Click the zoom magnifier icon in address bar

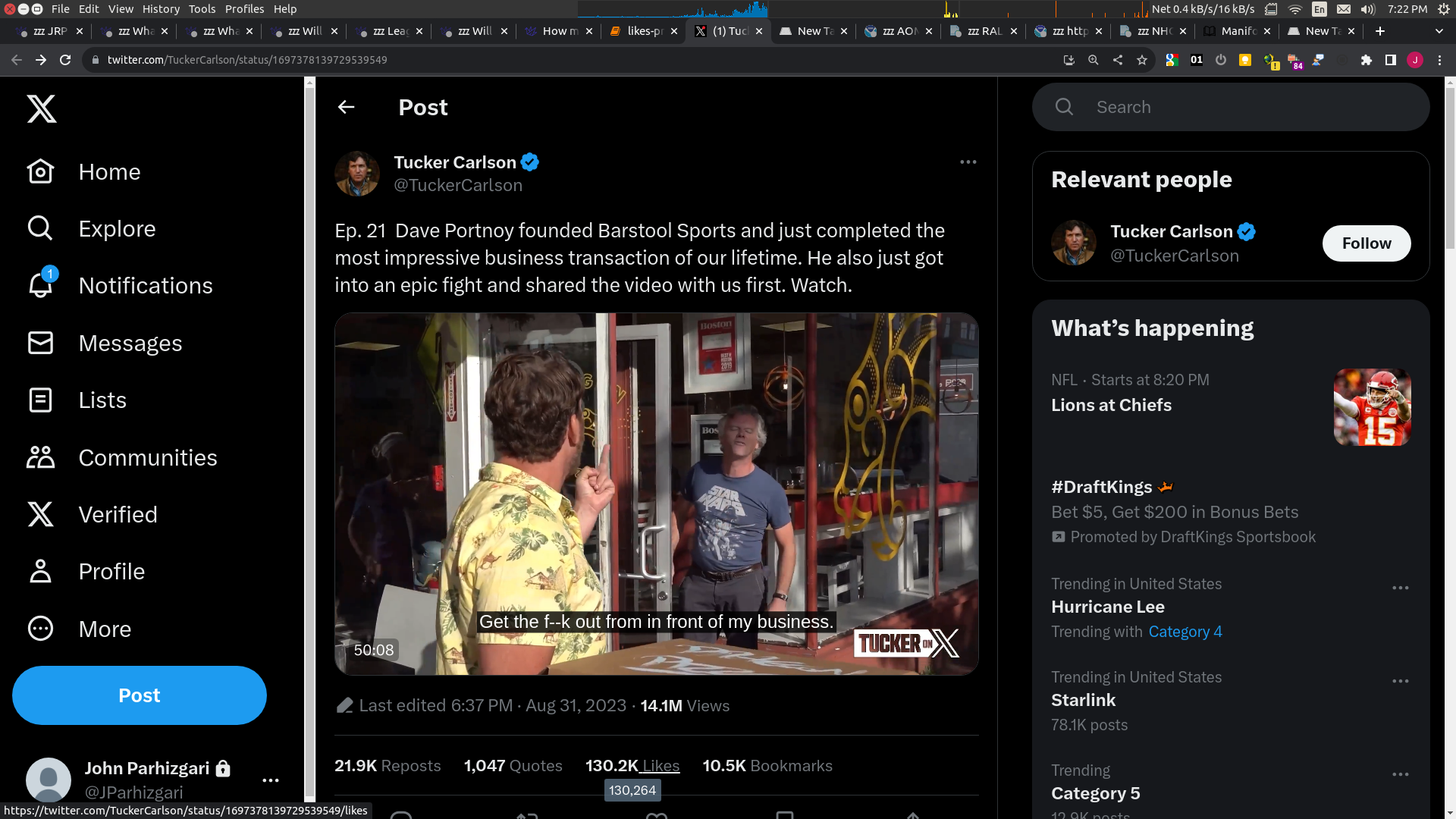pos(1094,60)
